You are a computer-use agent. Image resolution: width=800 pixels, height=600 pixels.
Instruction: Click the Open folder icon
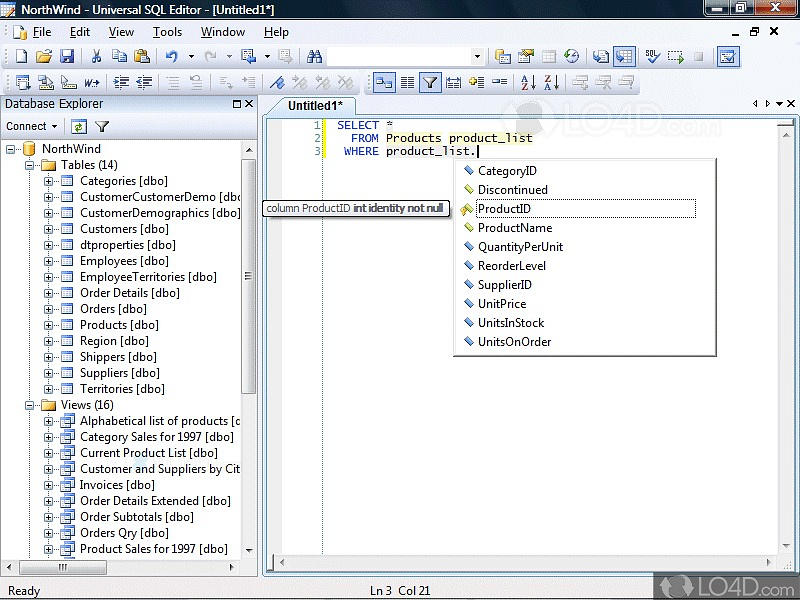tap(45, 57)
